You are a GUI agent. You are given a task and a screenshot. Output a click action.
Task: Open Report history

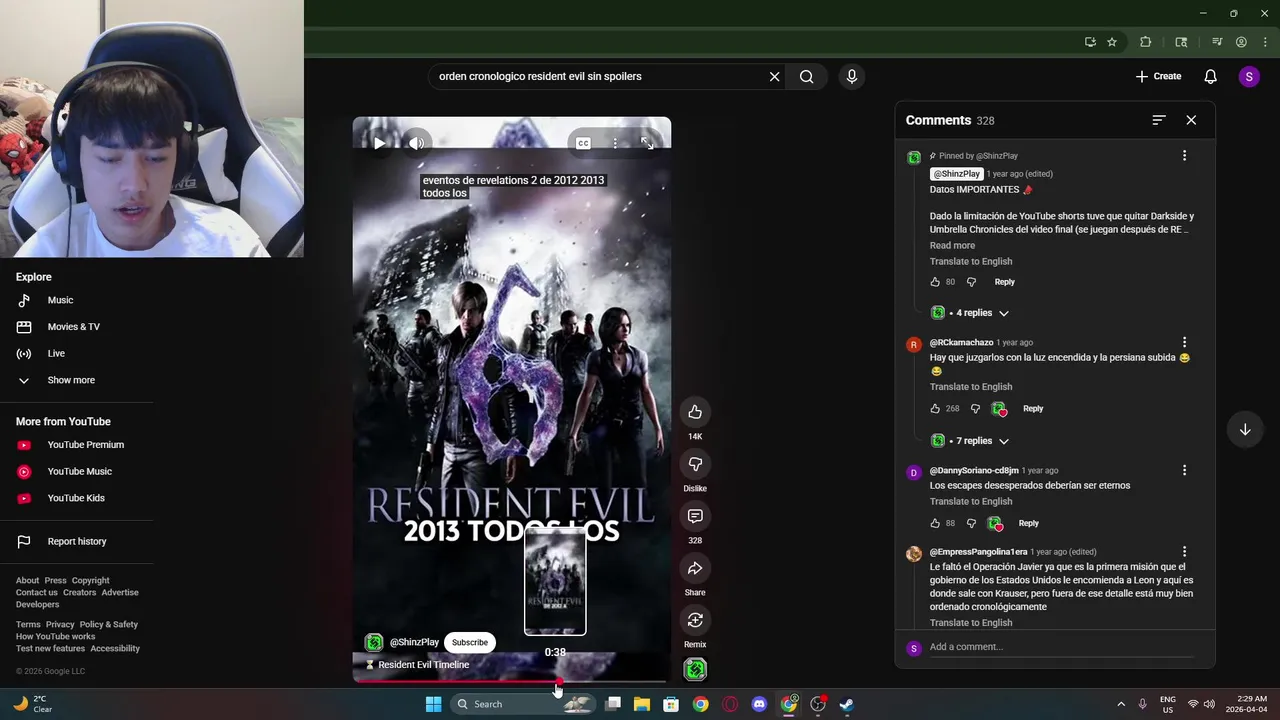76,542
